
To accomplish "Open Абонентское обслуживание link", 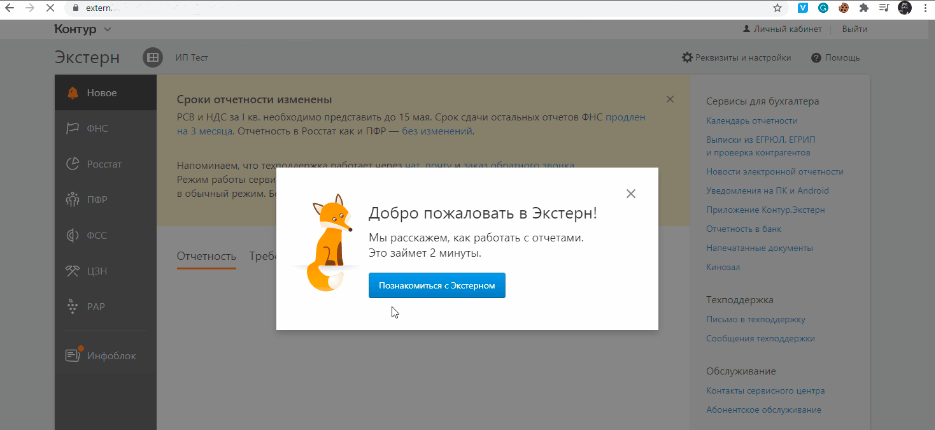I will (764, 410).
